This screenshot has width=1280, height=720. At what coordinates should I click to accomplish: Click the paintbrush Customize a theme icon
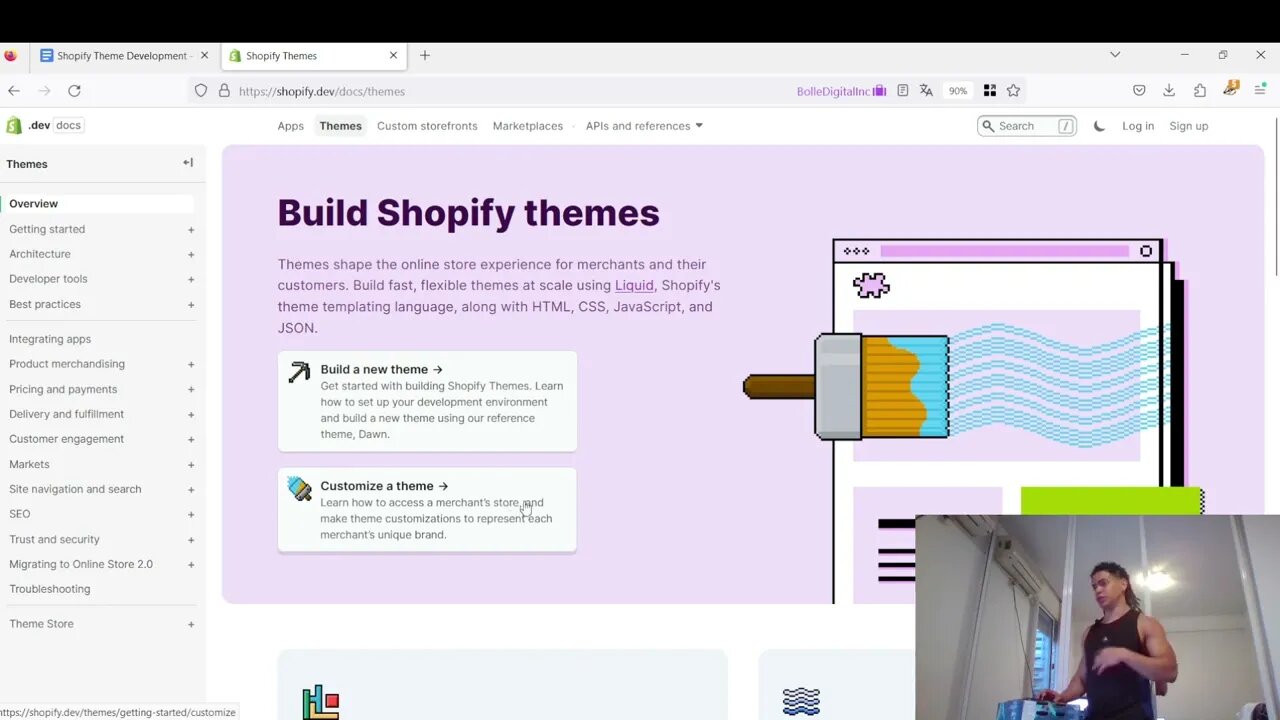[x=299, y=488]
